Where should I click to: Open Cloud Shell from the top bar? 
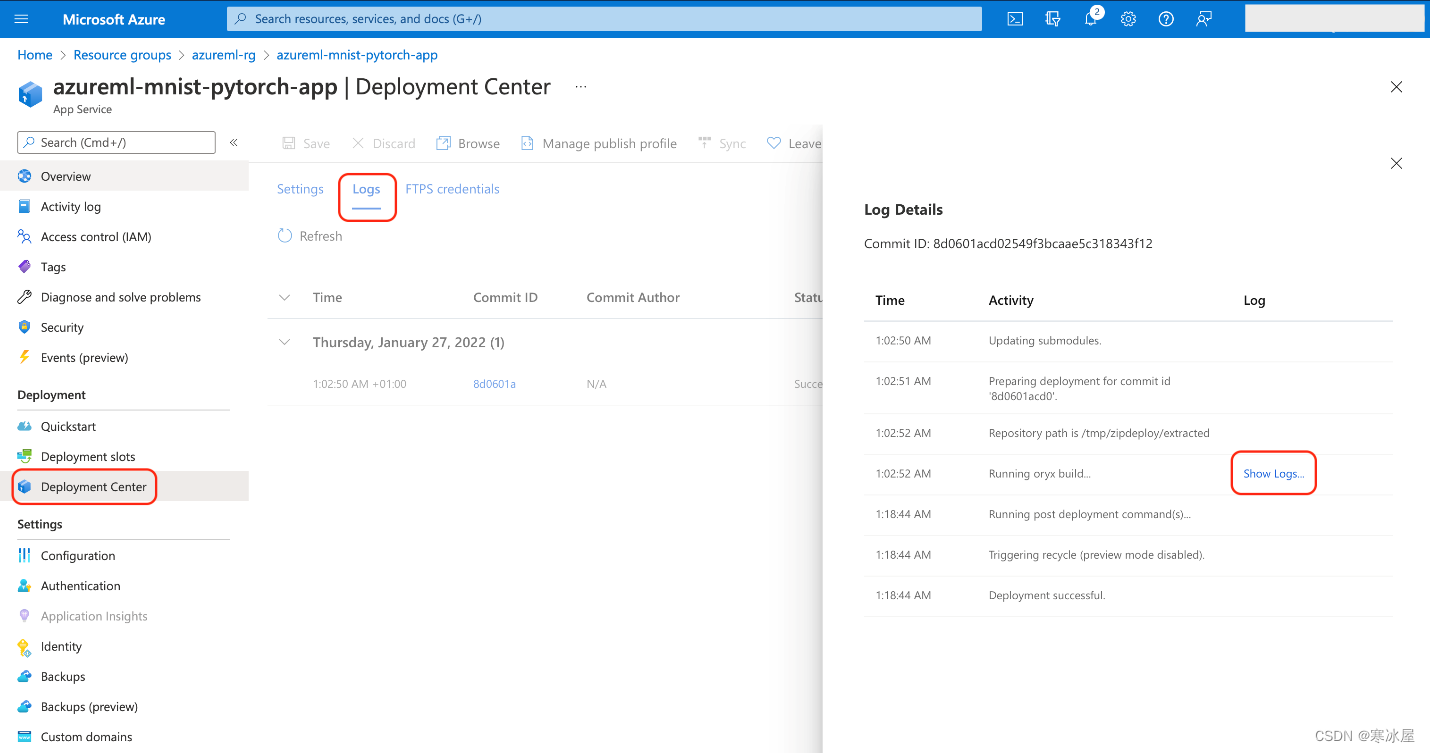[x=1015, y=19]
